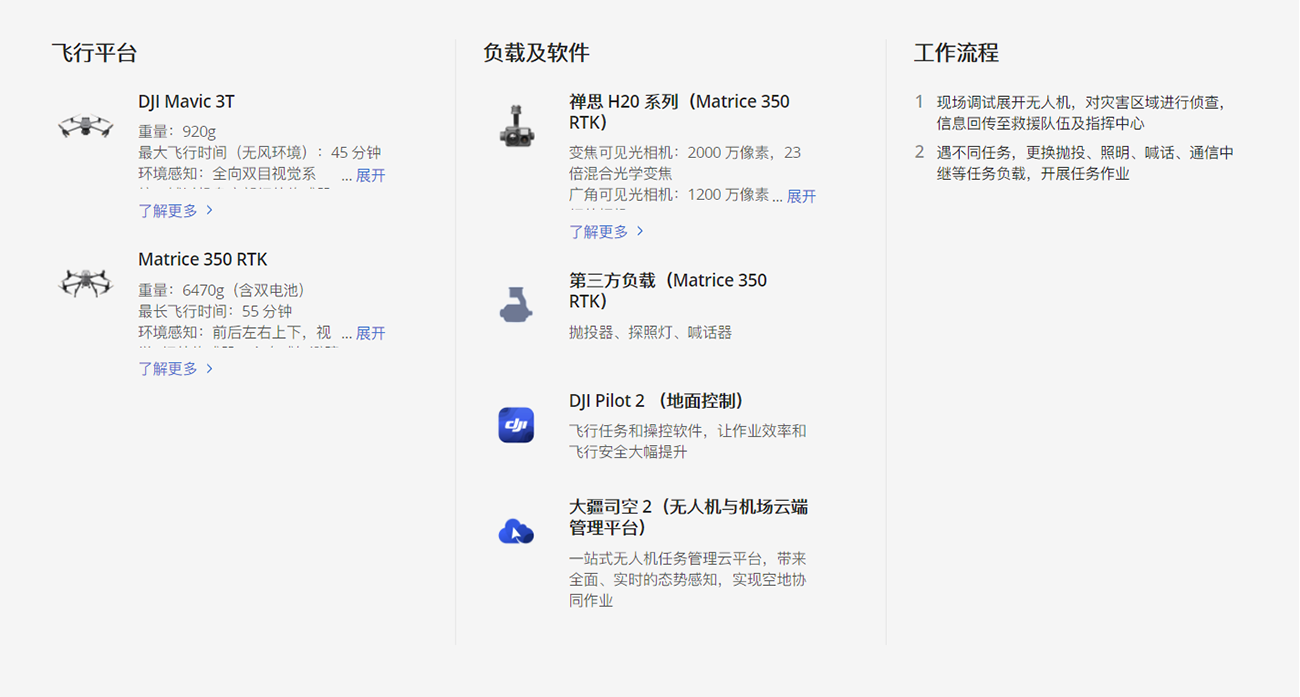Click workflow step 1 text 现场调试展开无人机
1300x697 pixels.
point(1081,112)
